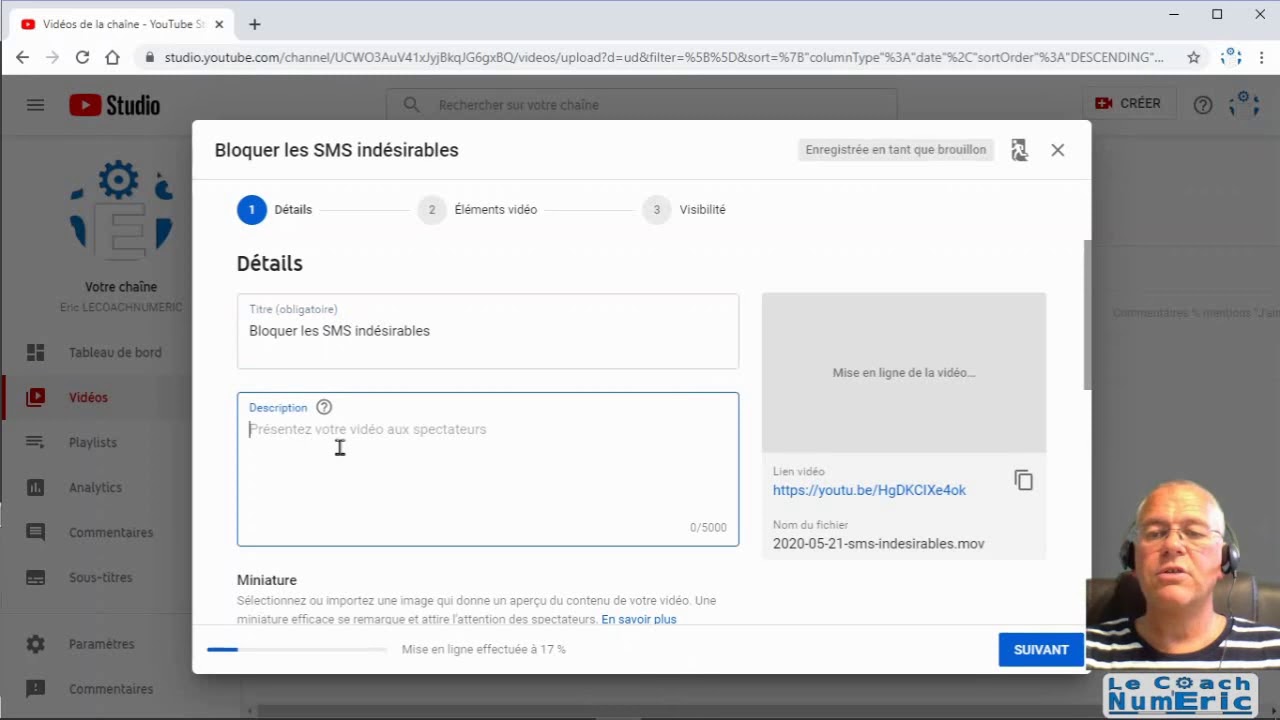
Task: Click the account avatar in Studio header
Action: coord(1243,103)
